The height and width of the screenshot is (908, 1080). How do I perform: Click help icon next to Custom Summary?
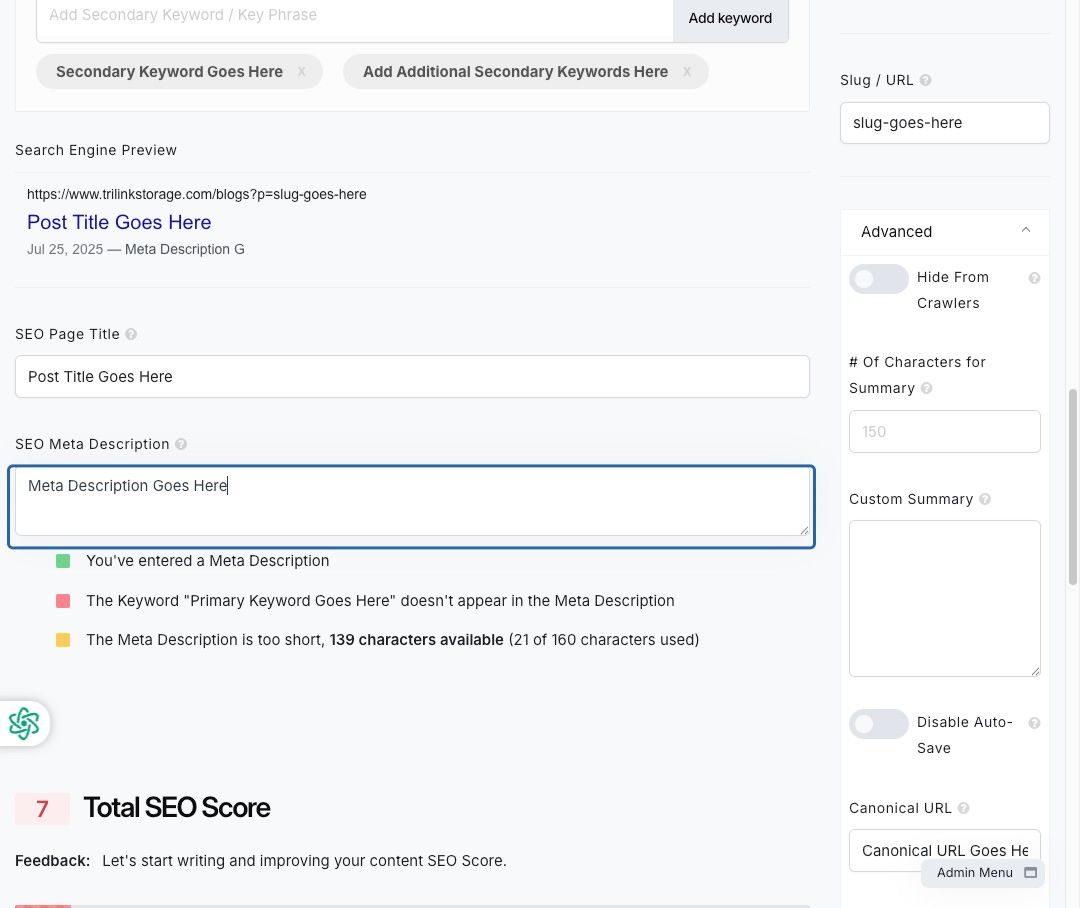985,499
